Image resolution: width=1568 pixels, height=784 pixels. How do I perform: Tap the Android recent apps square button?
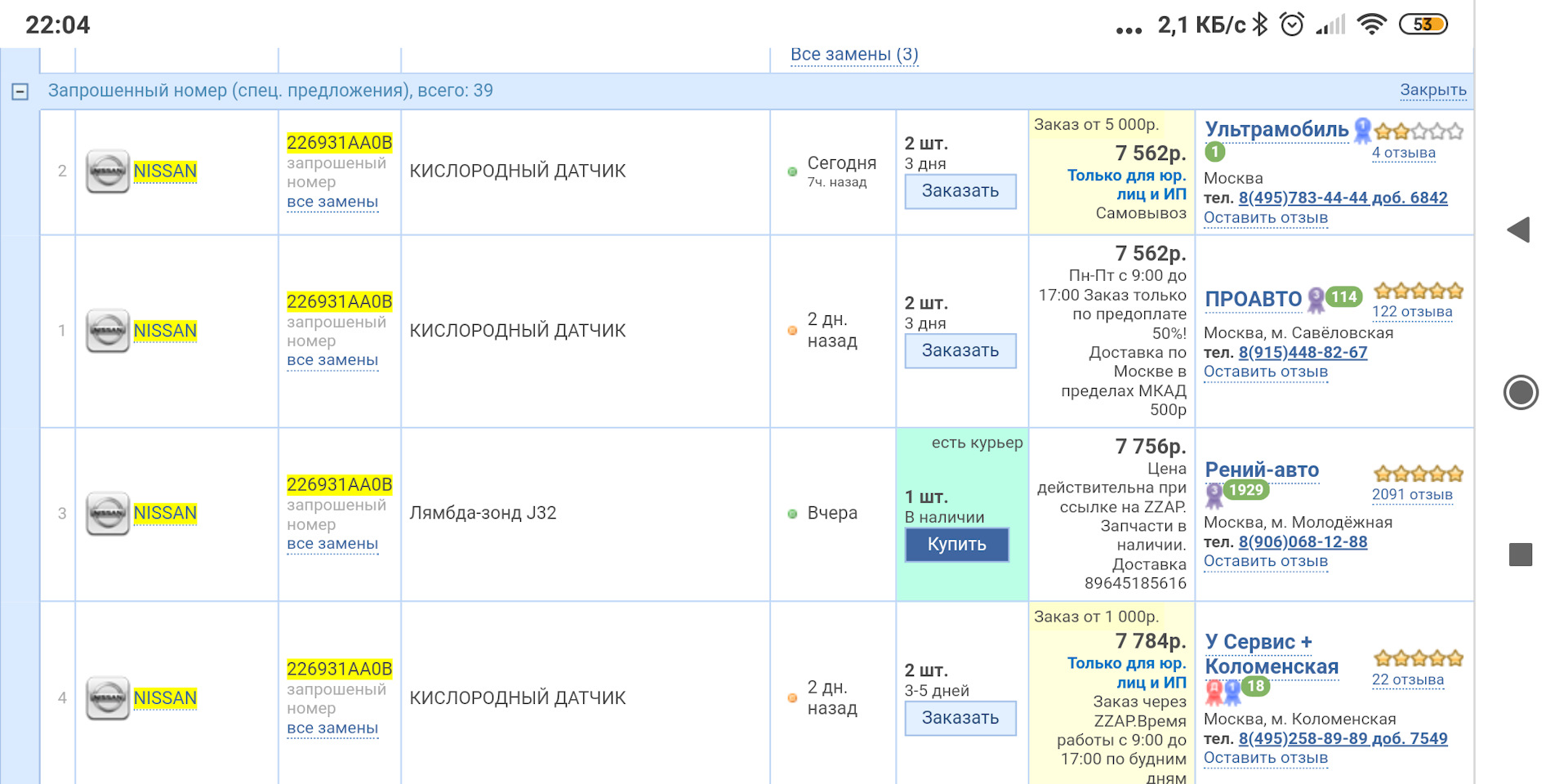tap(1520, 555)
